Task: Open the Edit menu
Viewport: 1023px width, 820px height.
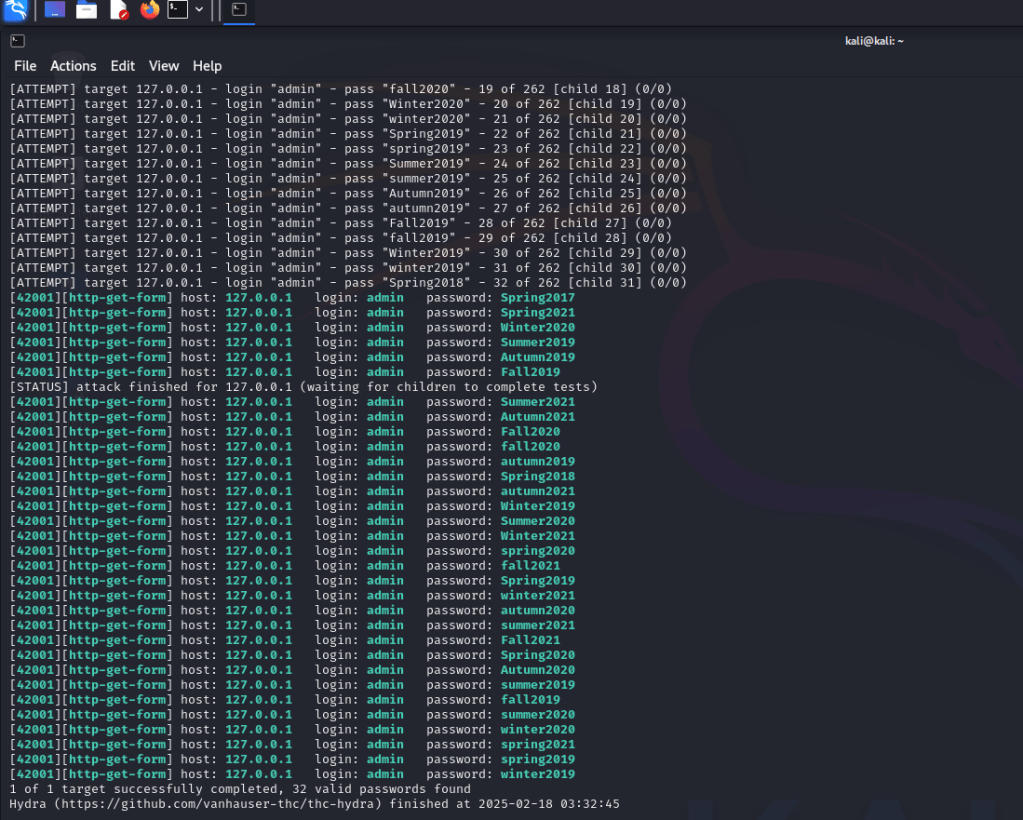Action: tap(123, 66)
